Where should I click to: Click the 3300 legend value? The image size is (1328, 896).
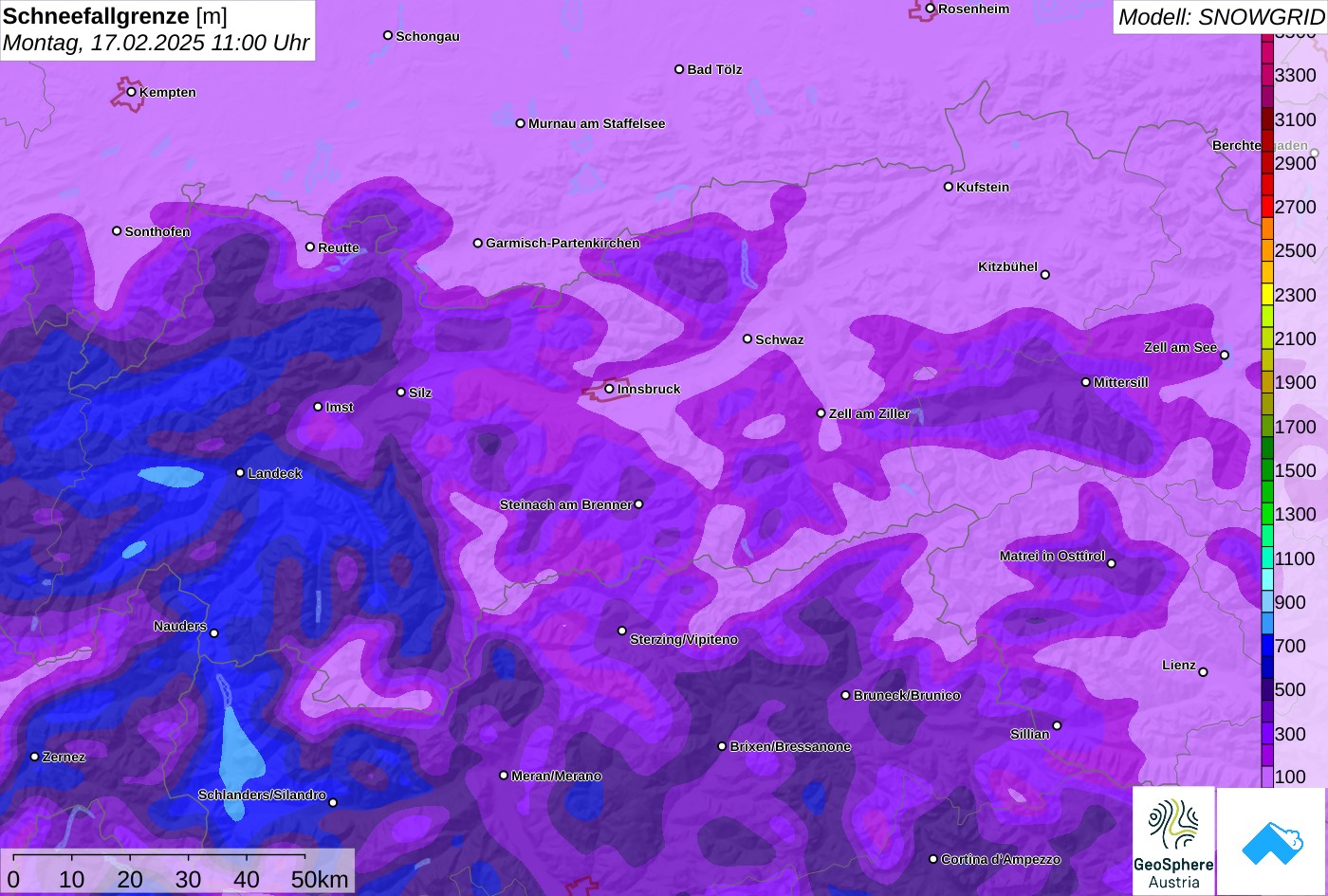[1296, 75]
